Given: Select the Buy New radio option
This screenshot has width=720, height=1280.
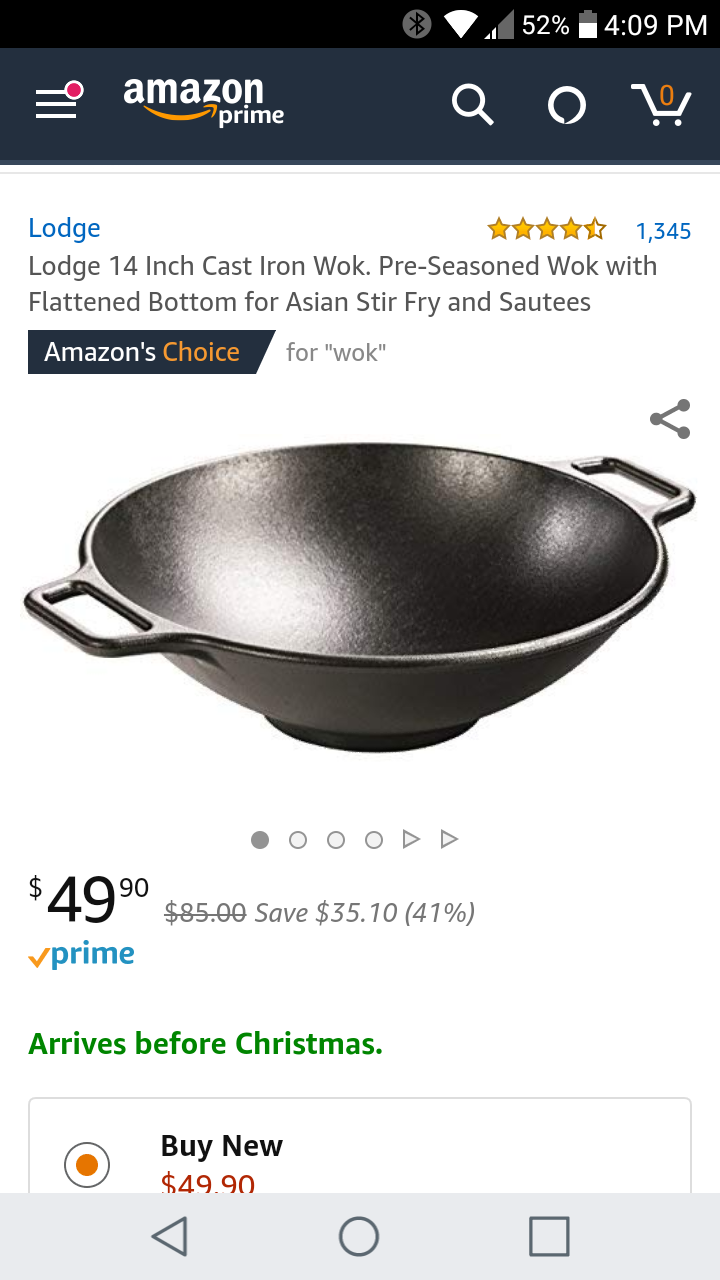Looking at the screenshot, I should pos(87,1165).
